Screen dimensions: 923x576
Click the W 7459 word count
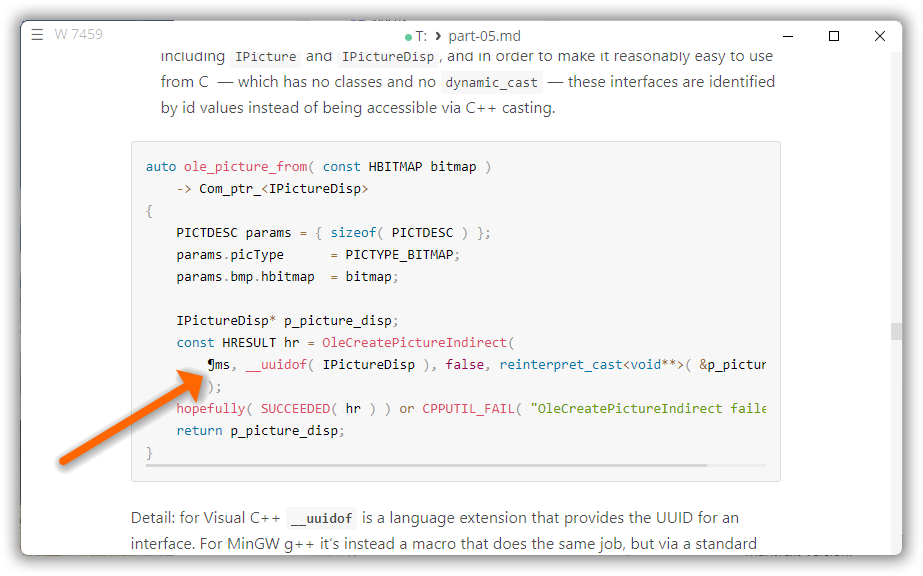click(78, 35)
